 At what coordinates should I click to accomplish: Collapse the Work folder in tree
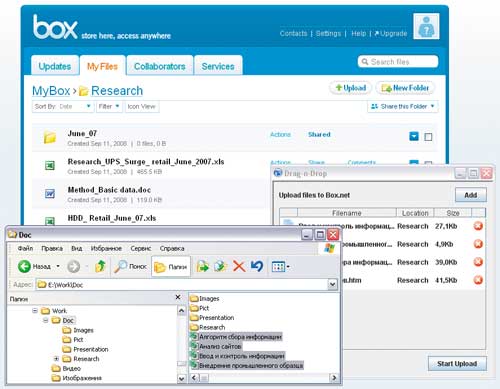[x=35, y=311]
